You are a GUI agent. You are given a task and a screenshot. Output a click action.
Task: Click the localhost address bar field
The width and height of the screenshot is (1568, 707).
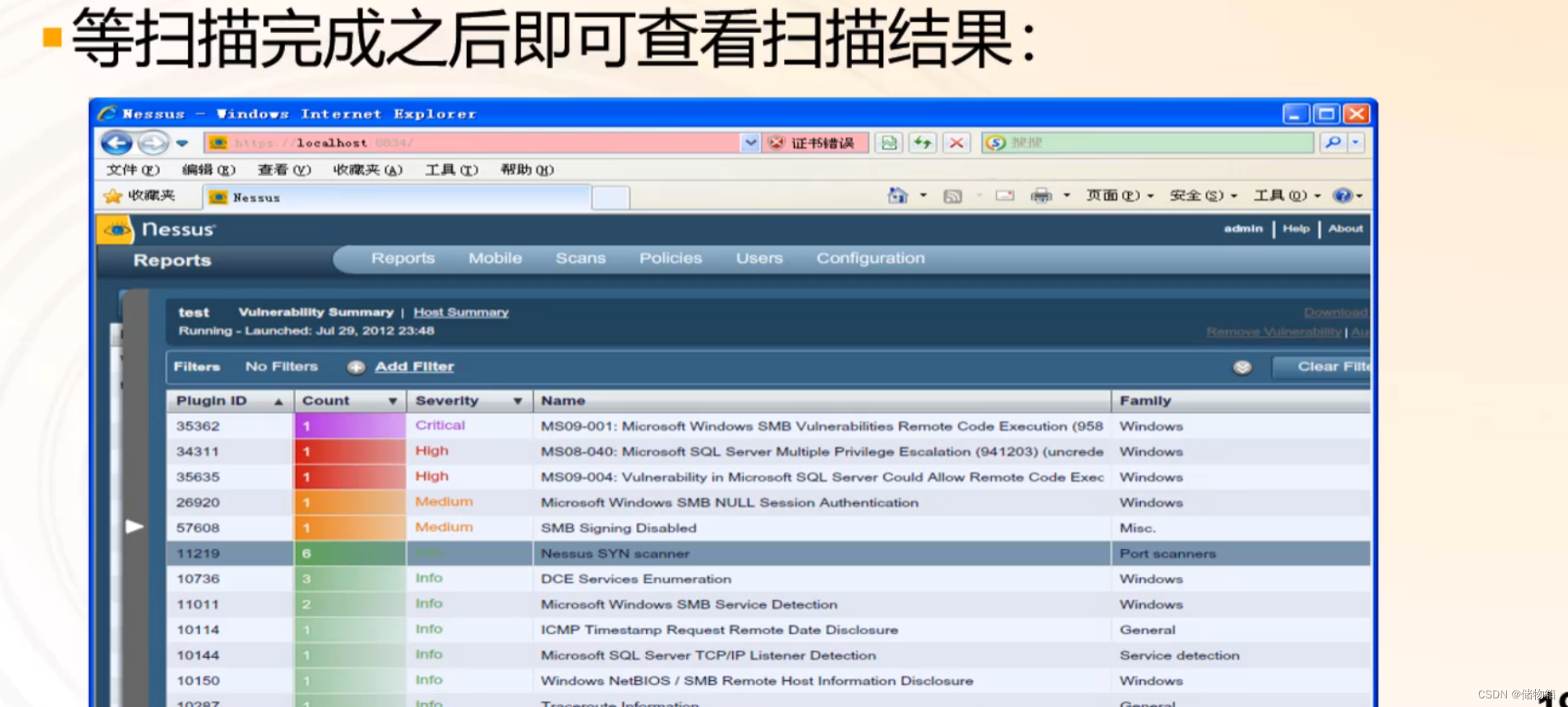[471, 142]
